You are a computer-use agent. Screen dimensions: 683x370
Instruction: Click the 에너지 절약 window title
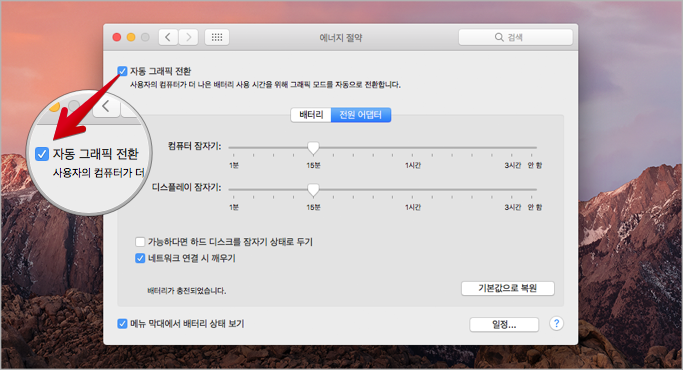341,38
